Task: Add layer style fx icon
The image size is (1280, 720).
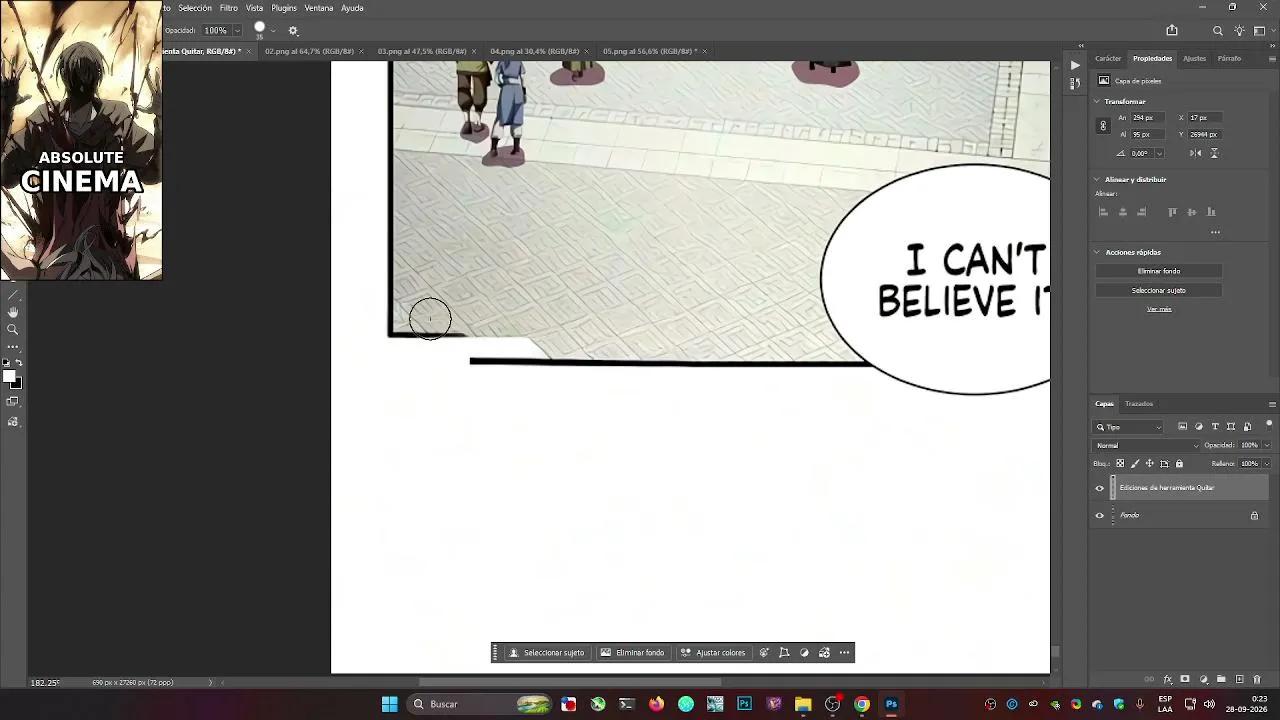Action: coord(1167,680)
